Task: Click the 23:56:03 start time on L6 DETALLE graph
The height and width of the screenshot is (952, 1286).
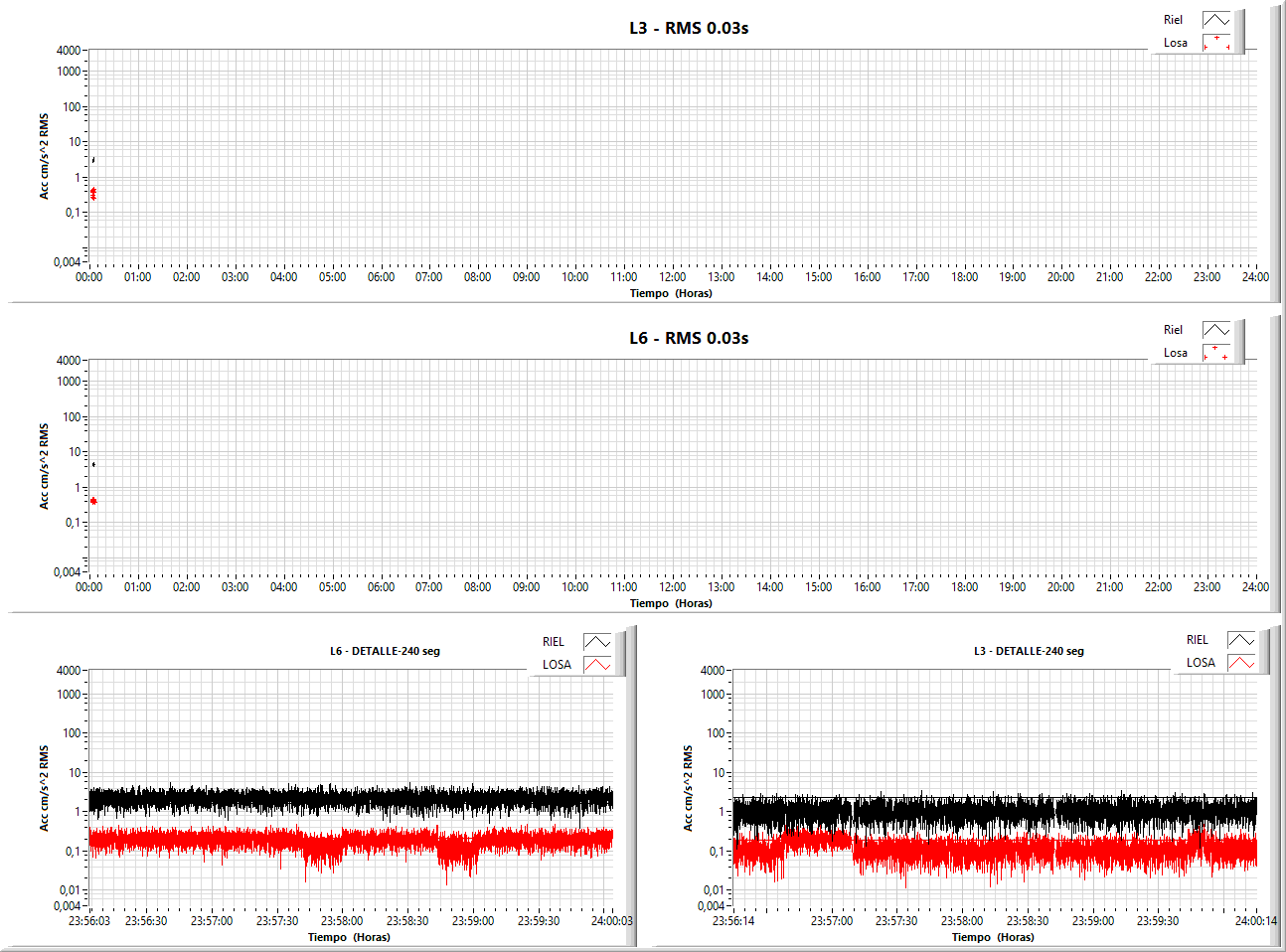Action: [88, 921]
